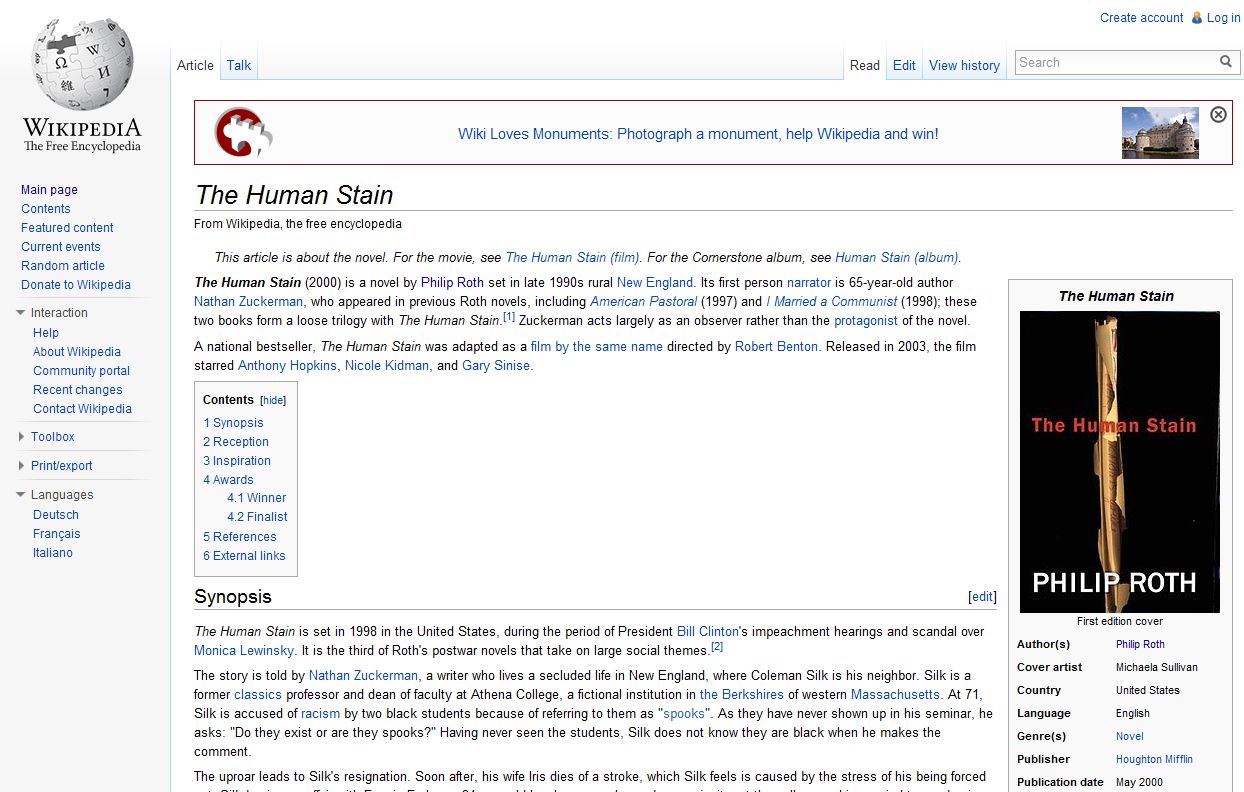Open Community portal link
Screen dimensions: 1244x792
[81, 371]
